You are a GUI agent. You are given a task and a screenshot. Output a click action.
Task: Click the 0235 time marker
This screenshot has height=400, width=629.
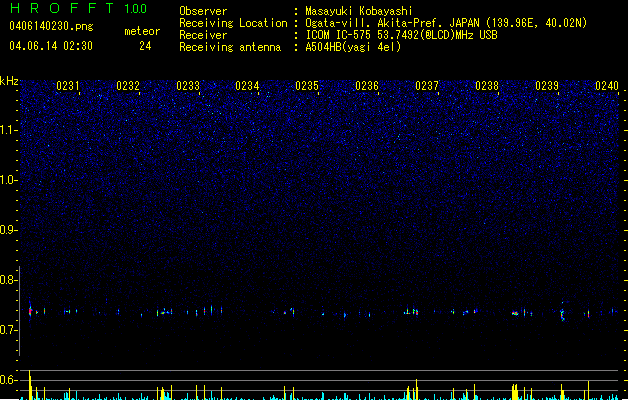(x=307, y=86)
